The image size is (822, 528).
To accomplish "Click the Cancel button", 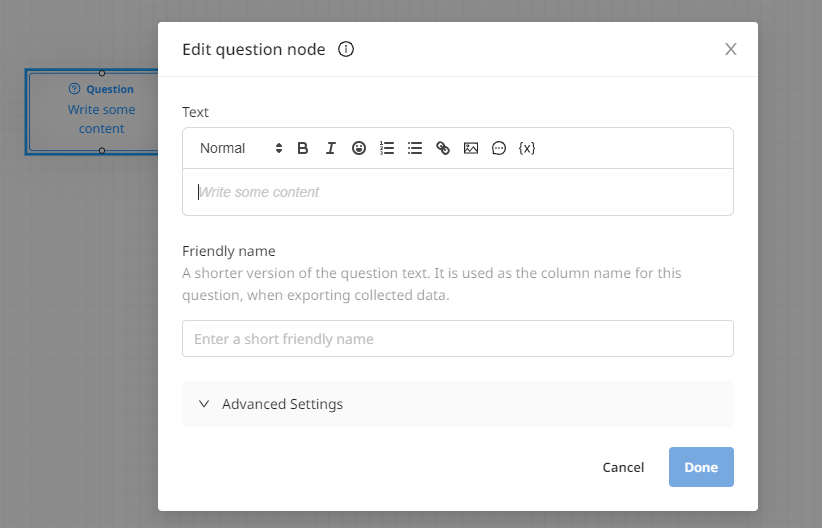I will pyautogui.click(x=623, y=467).
